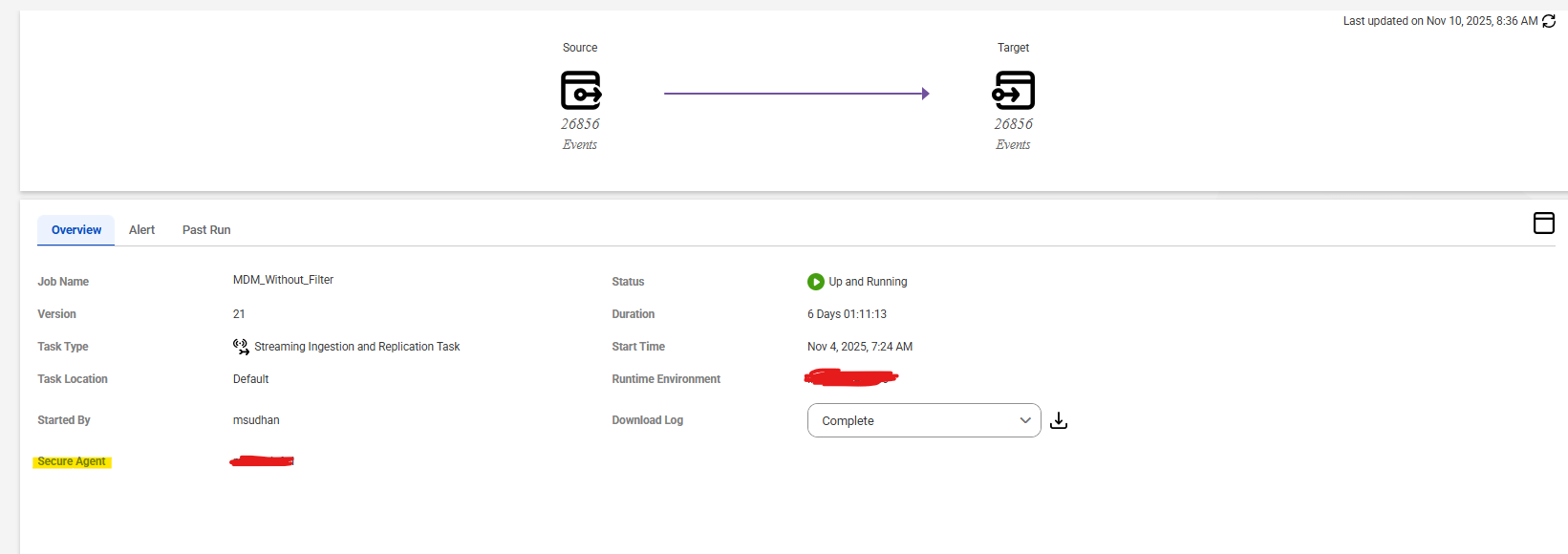Click the Last updated timestamp text
The width and height of the screenshot is (1568, 554).
[x=1440, y=21]
